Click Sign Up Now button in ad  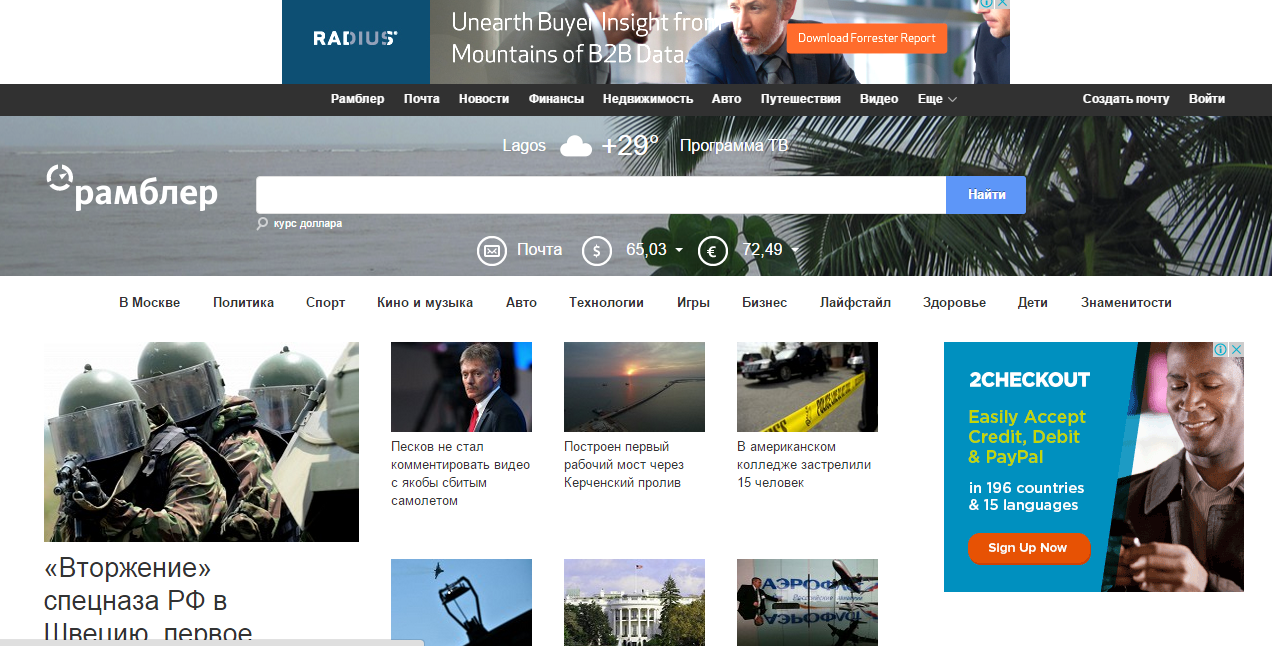(x=1027, y=548)
